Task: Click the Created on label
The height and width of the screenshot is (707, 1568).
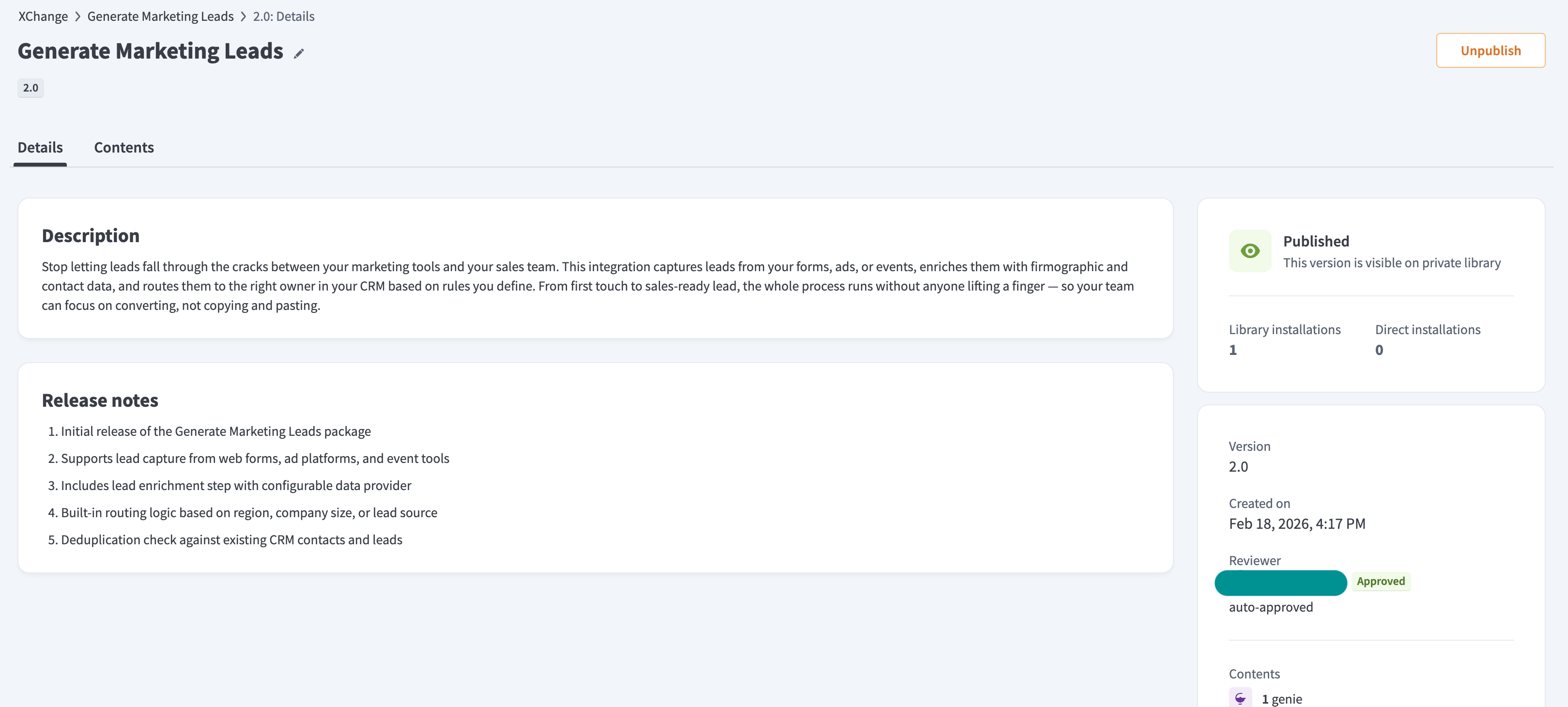Action: coord(1259,504)
